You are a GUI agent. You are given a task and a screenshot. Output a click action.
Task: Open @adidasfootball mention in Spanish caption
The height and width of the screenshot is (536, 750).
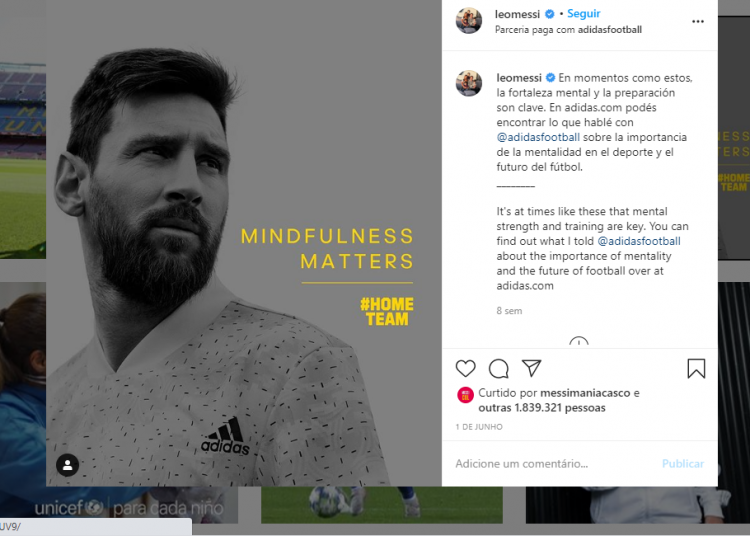(538, 137)
